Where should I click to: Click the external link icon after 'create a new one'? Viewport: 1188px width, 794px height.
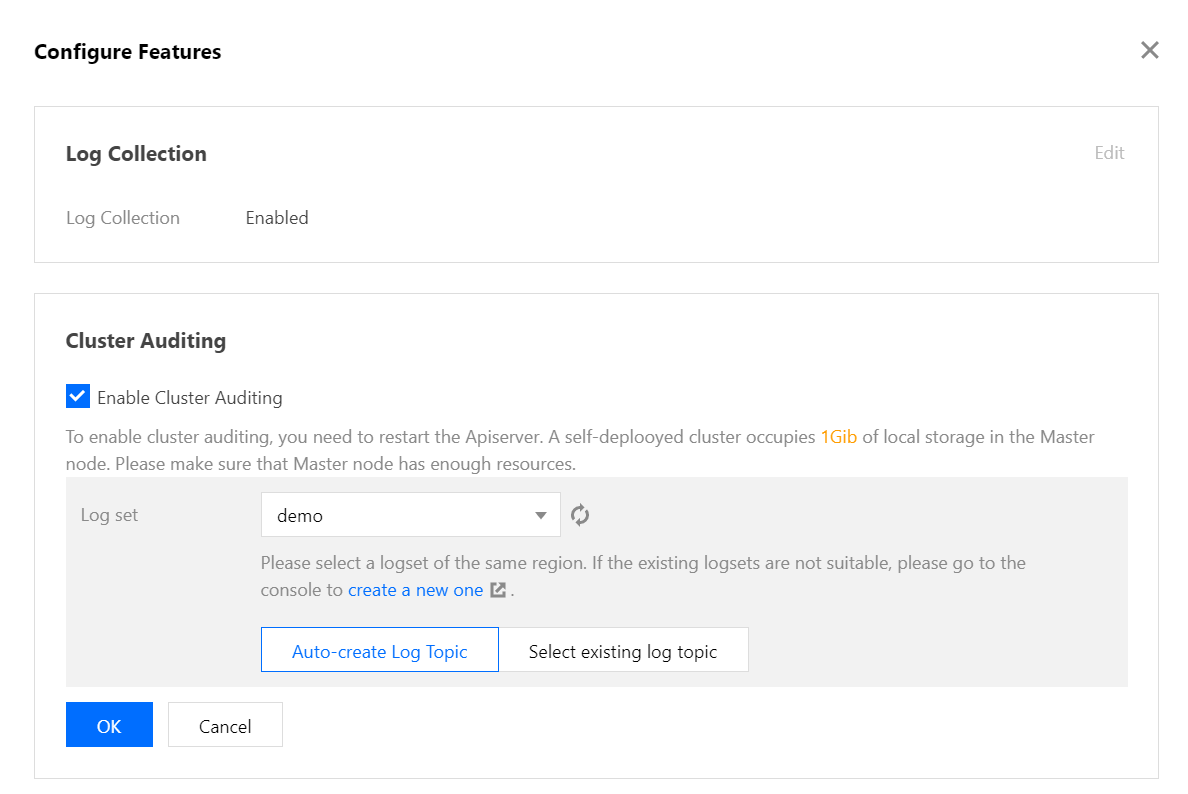click(498, 590)
